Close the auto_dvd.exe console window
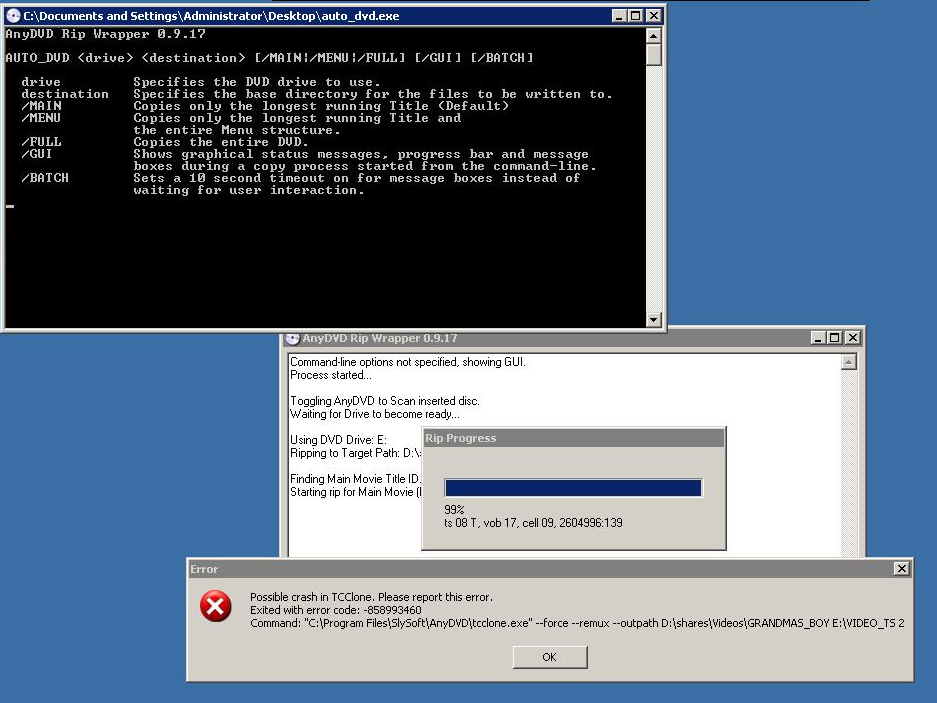Screen dimensions: 937x703 tap(654, 16)
